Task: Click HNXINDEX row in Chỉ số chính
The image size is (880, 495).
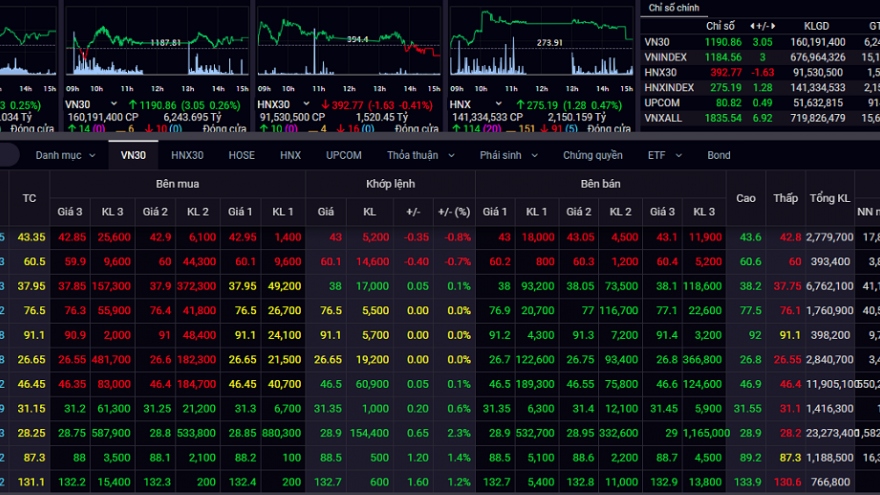Action: (760, 88)
